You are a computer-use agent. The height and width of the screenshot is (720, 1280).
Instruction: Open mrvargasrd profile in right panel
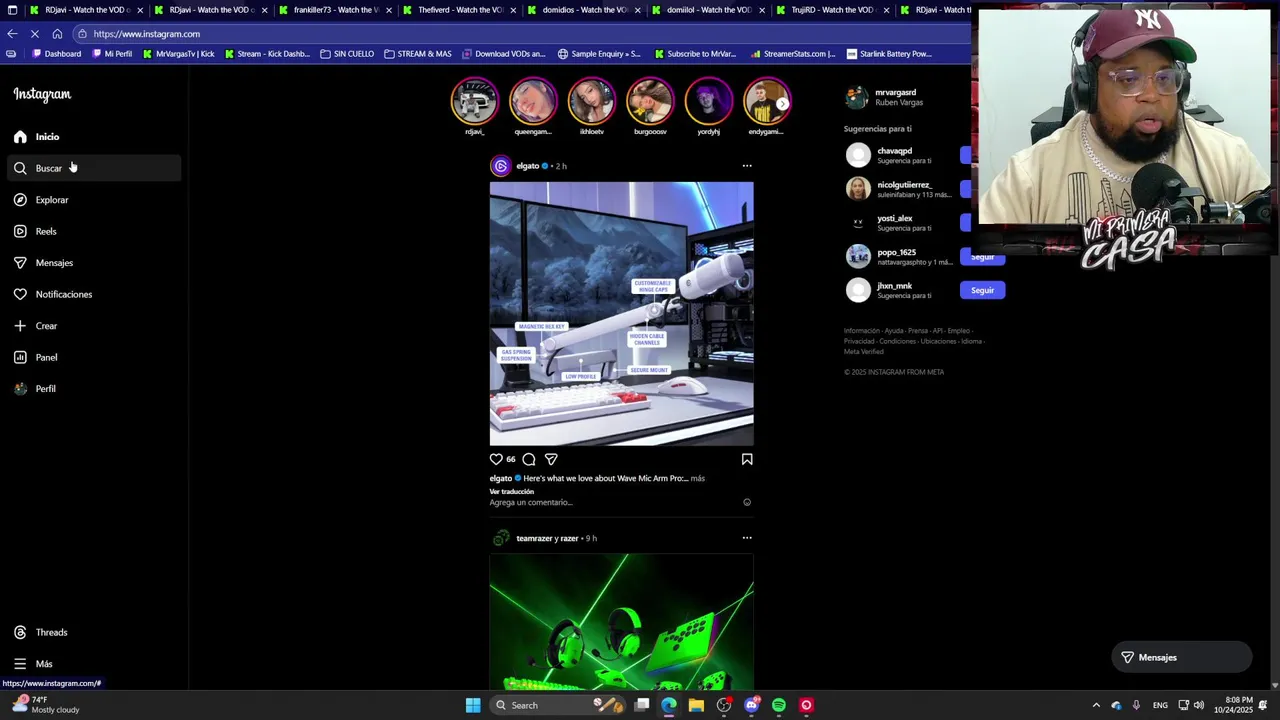895,92
